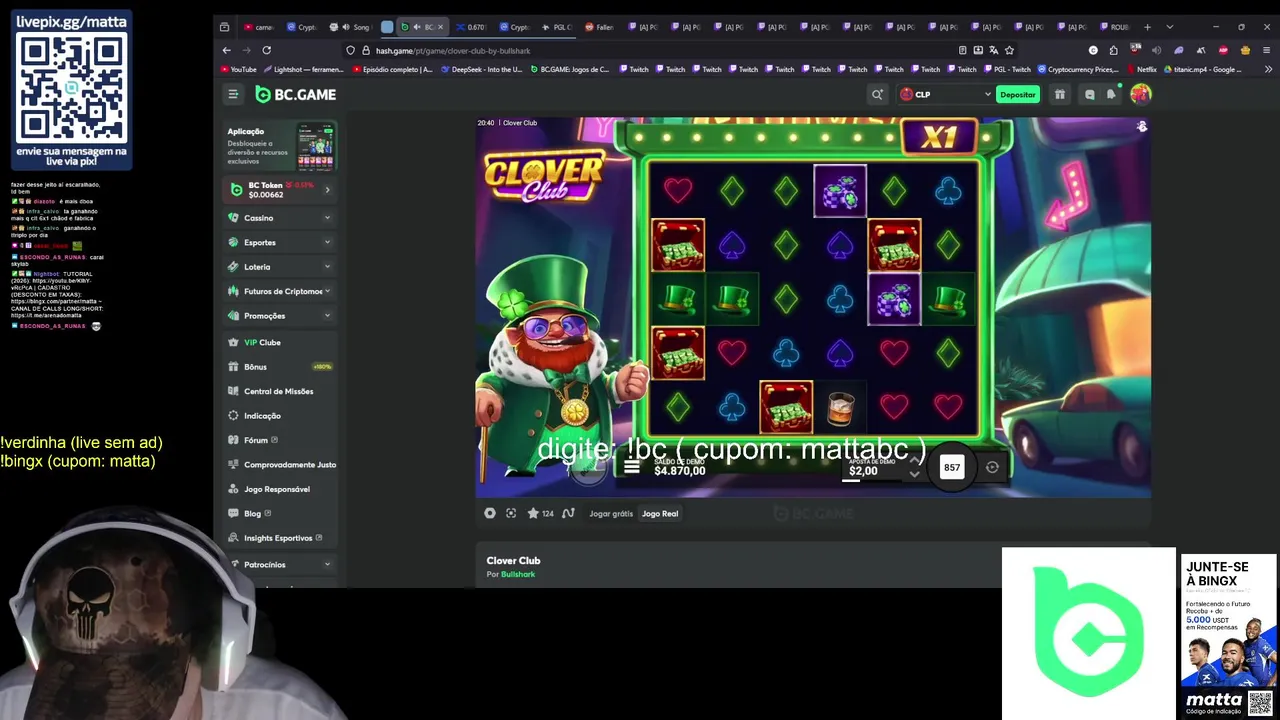Open Indicação referral page
Image resolution: width=1280 pixels, height=720 pixels.
pos(281,416)
